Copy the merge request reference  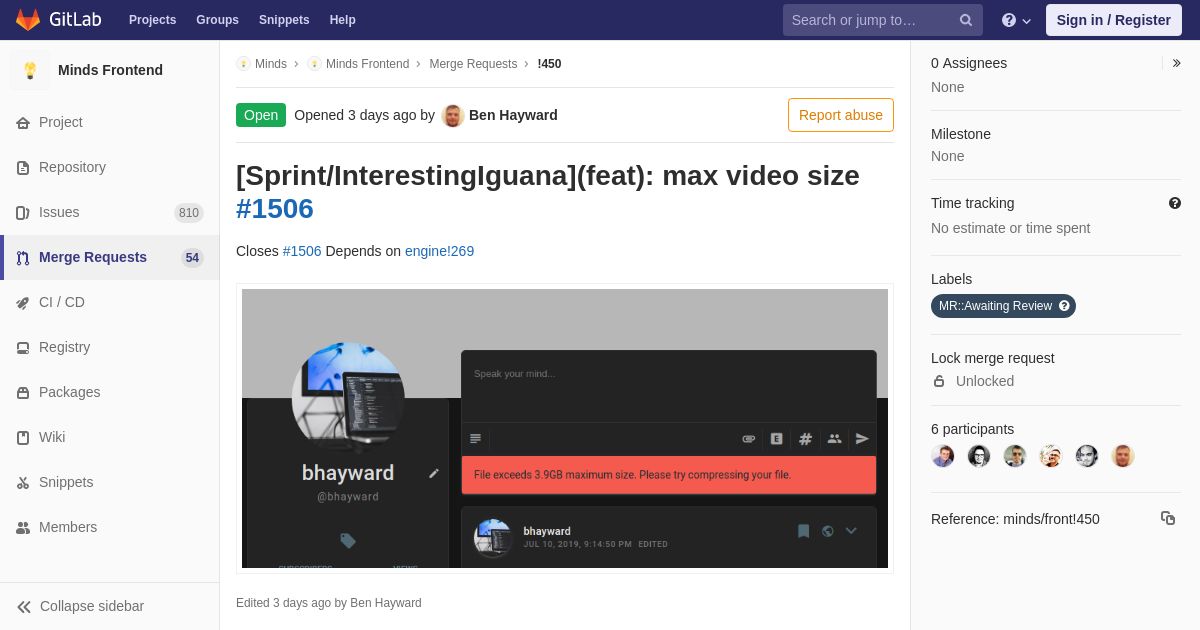1168,518
